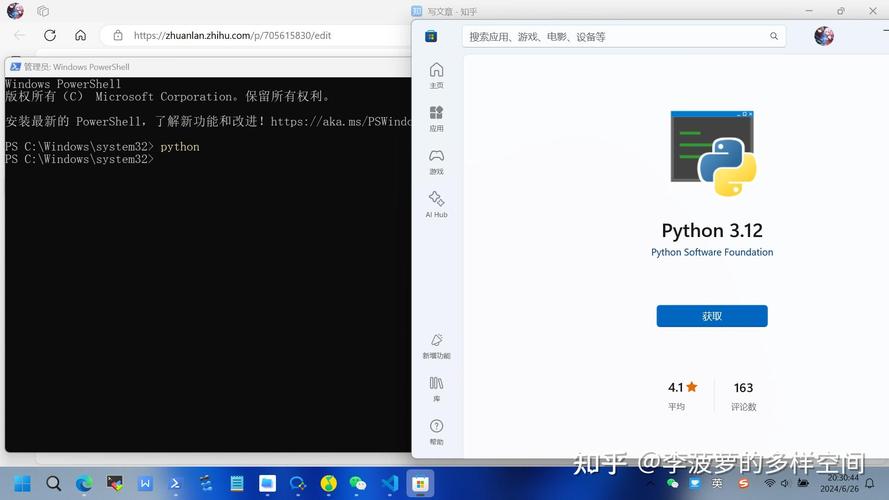
Task: Click the Microsoft Store logo icon
Action: (x=431, y=36)
